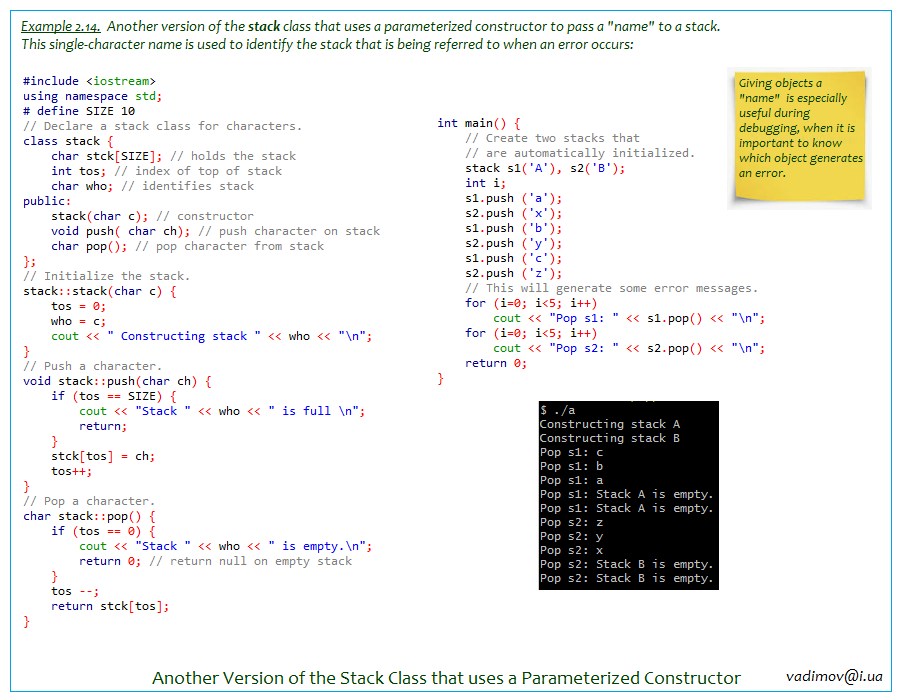
Task: Click the 'if (tos == 0) {' line
Action: (103, 531)
